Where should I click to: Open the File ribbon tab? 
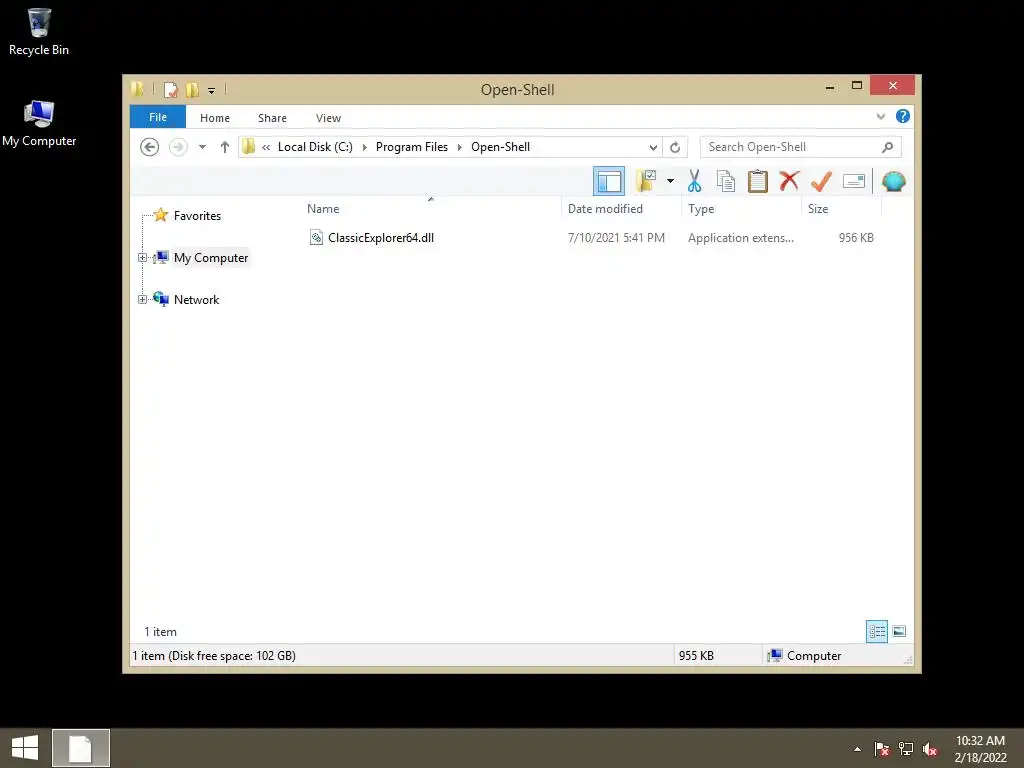click(x=158, y=117)
